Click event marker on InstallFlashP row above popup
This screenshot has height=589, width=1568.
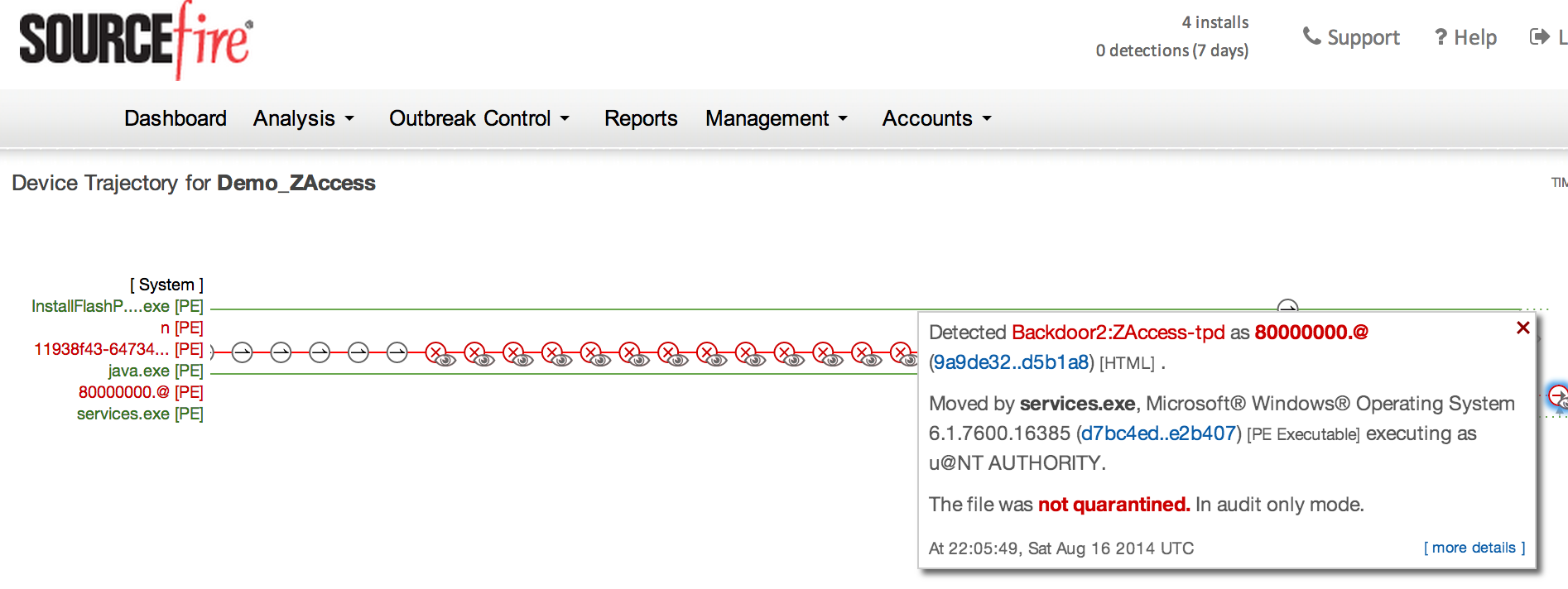1287,306
